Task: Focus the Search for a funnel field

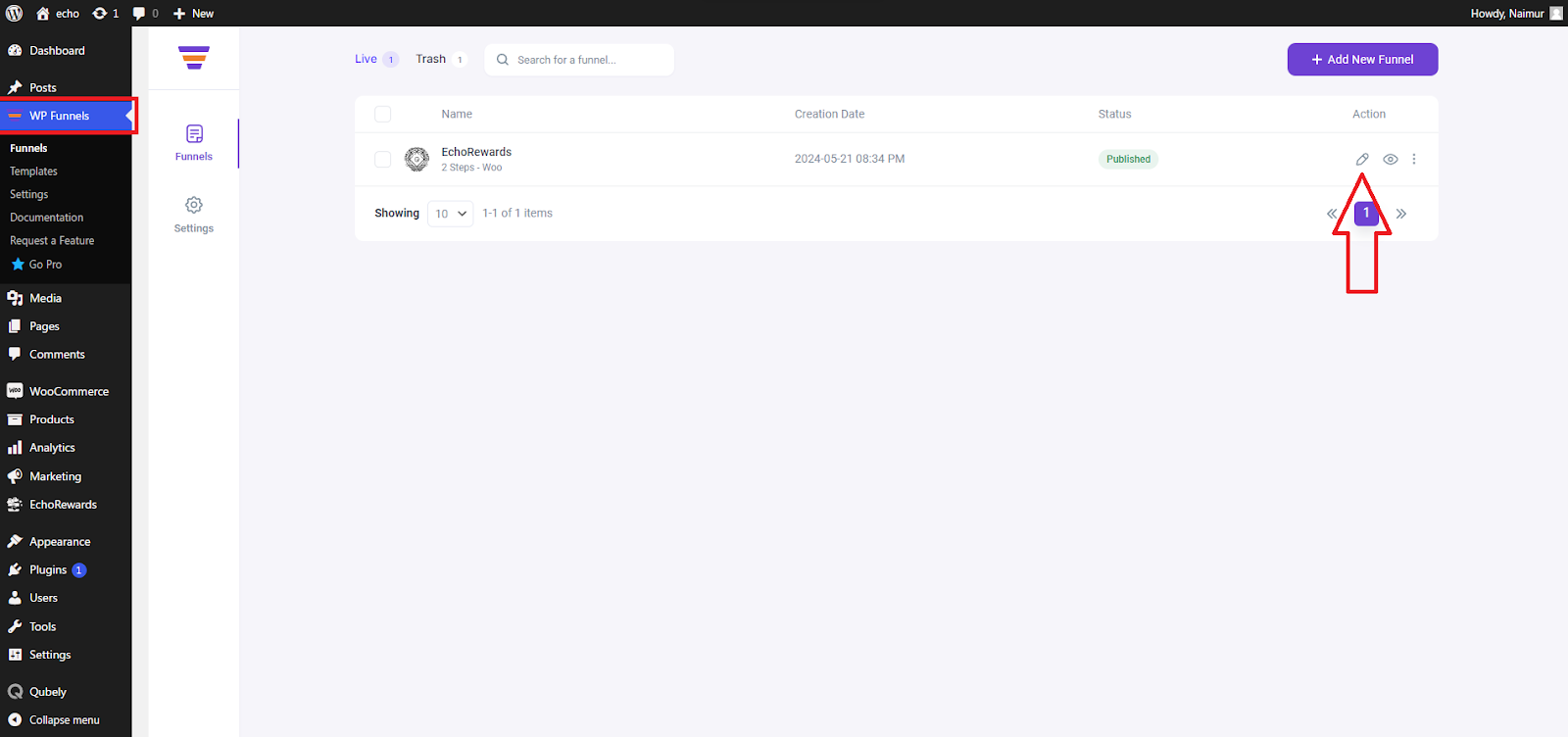Action: 588,60
